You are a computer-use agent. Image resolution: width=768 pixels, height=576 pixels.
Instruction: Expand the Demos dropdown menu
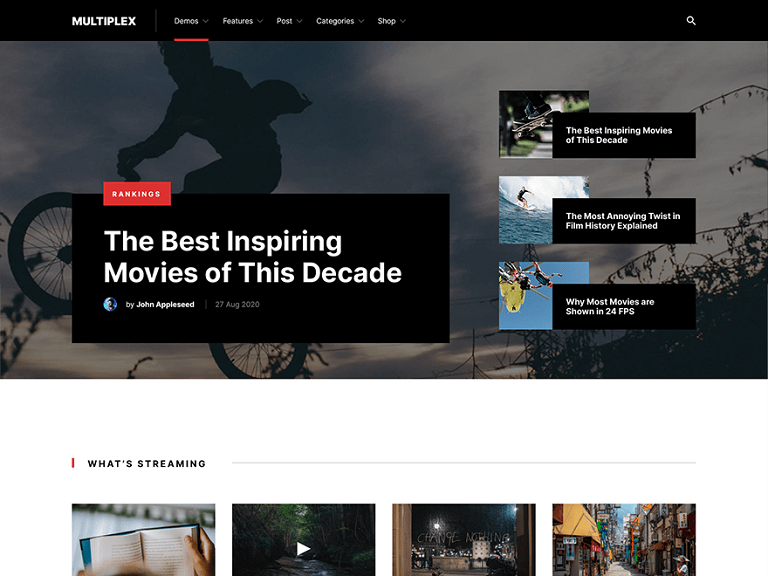[191, 21]
